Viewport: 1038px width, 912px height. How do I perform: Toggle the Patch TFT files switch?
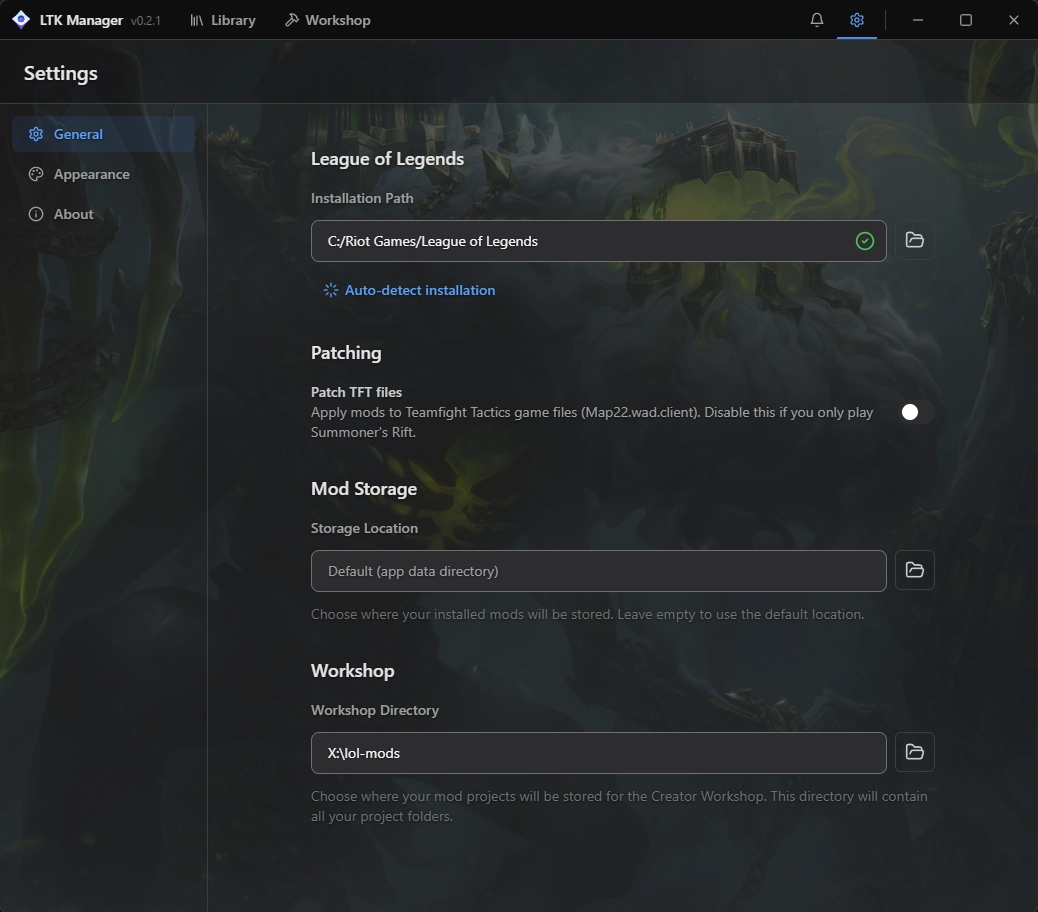click(x=916, y=412)
